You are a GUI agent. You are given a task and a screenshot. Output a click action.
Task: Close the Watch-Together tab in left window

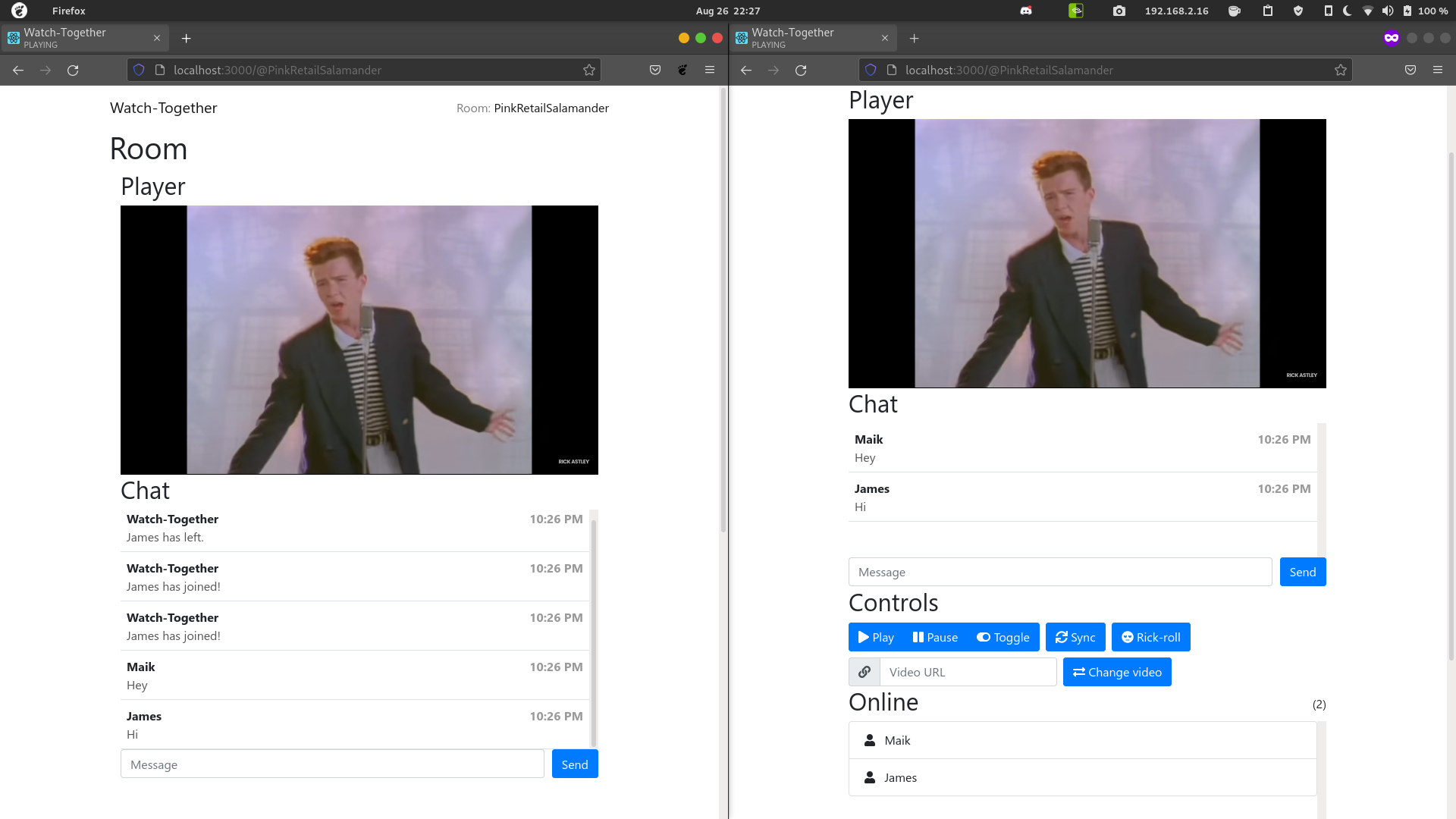(x=157, y=39)
